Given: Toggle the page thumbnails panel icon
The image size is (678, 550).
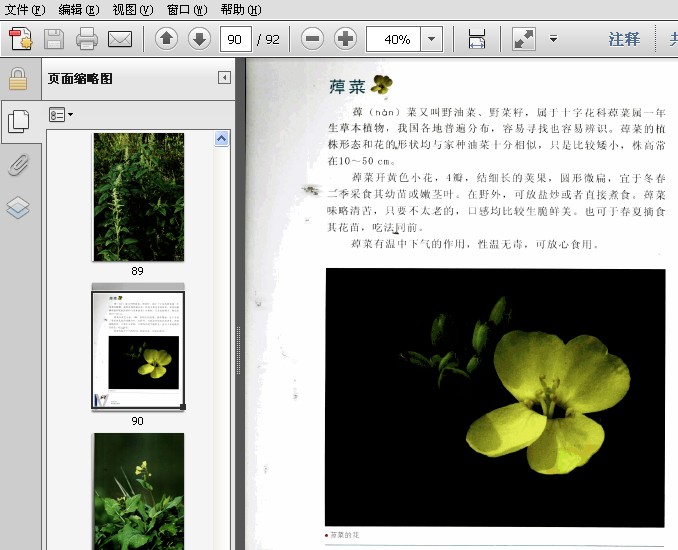Looking at the screenshot, I should tap(19, 122).
